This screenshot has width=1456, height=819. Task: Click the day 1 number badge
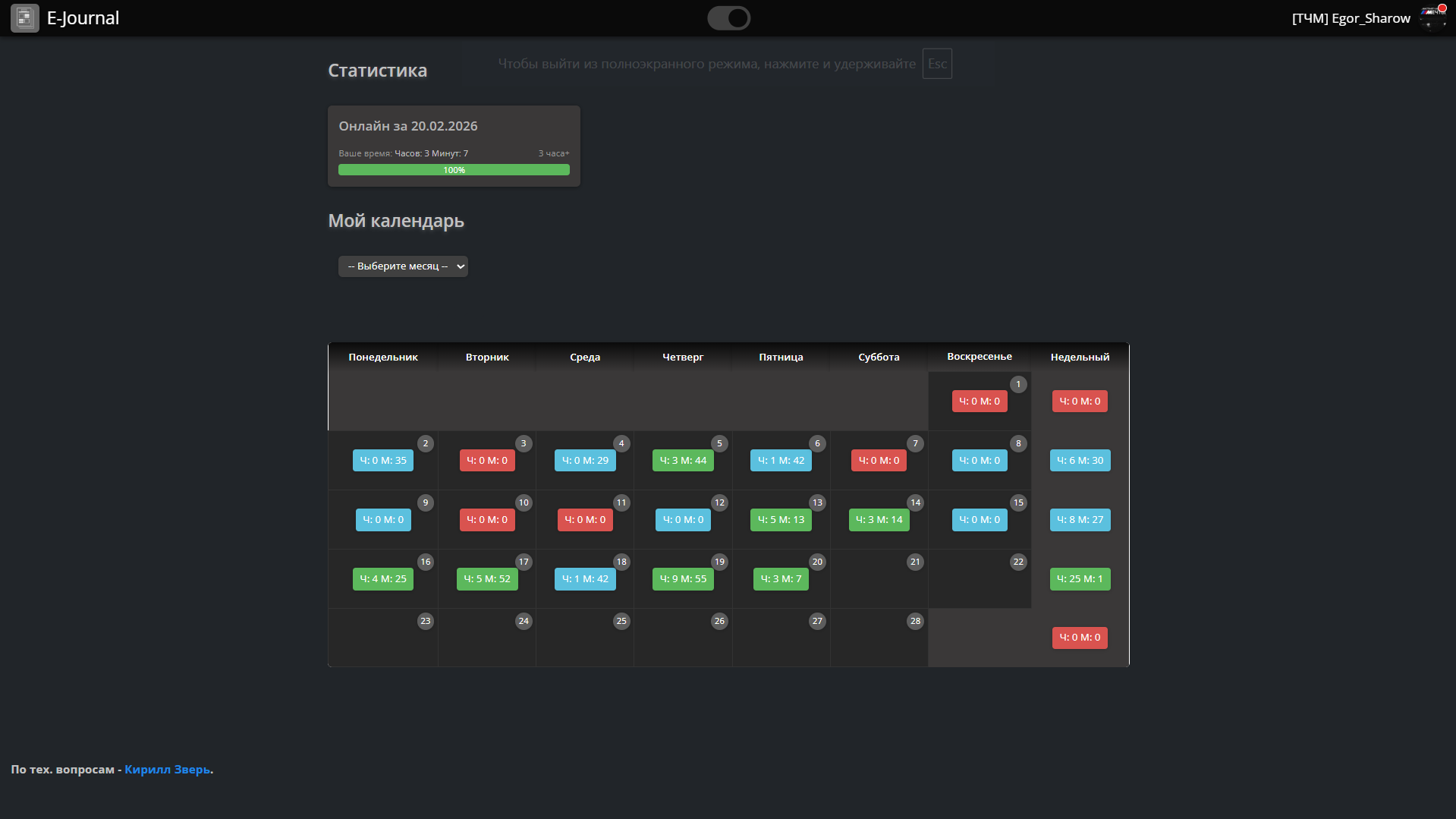coord(1018,384)
